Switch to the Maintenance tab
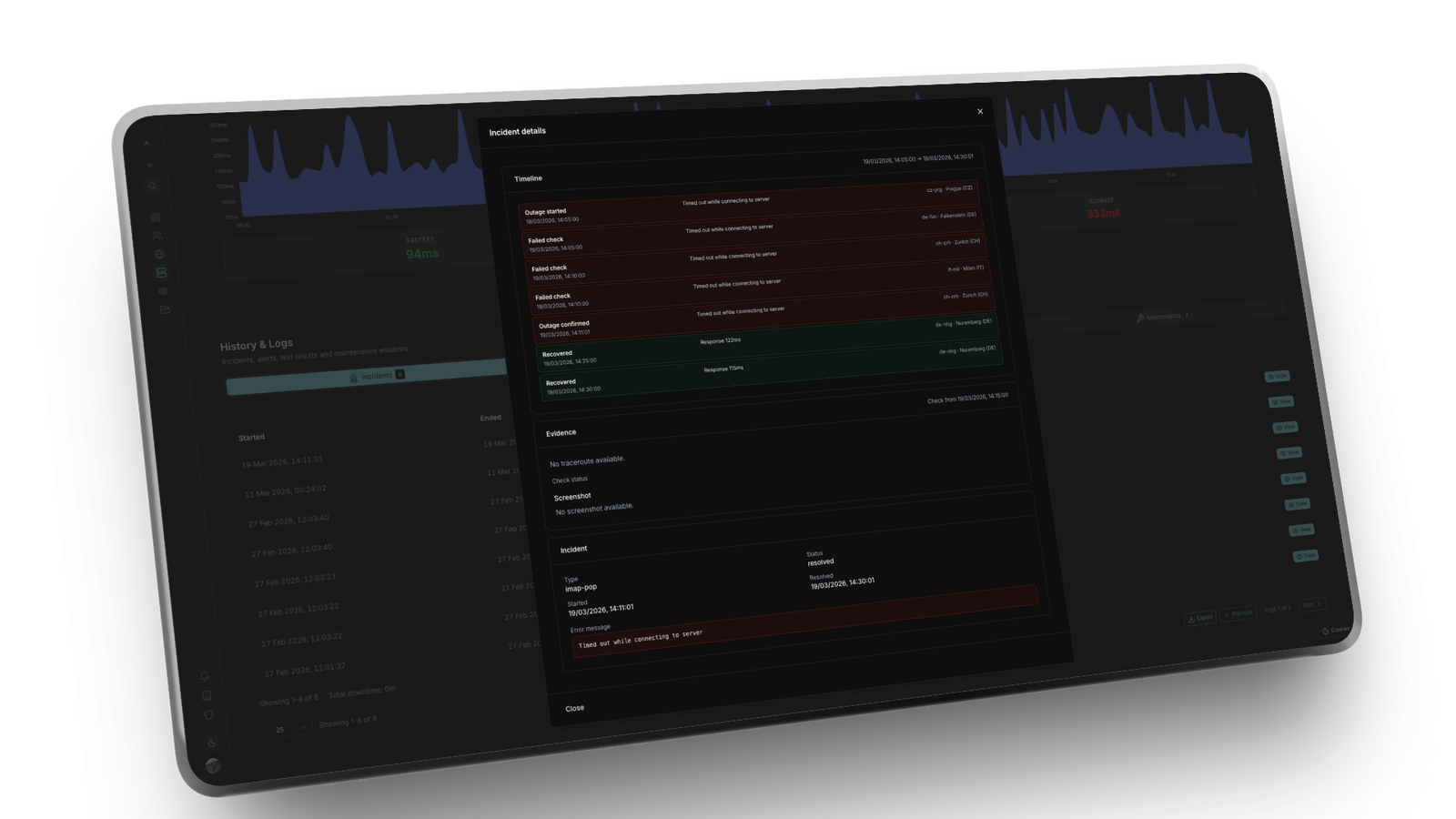The height and width of the screenshot is (819, 1456). [1163, 317]
